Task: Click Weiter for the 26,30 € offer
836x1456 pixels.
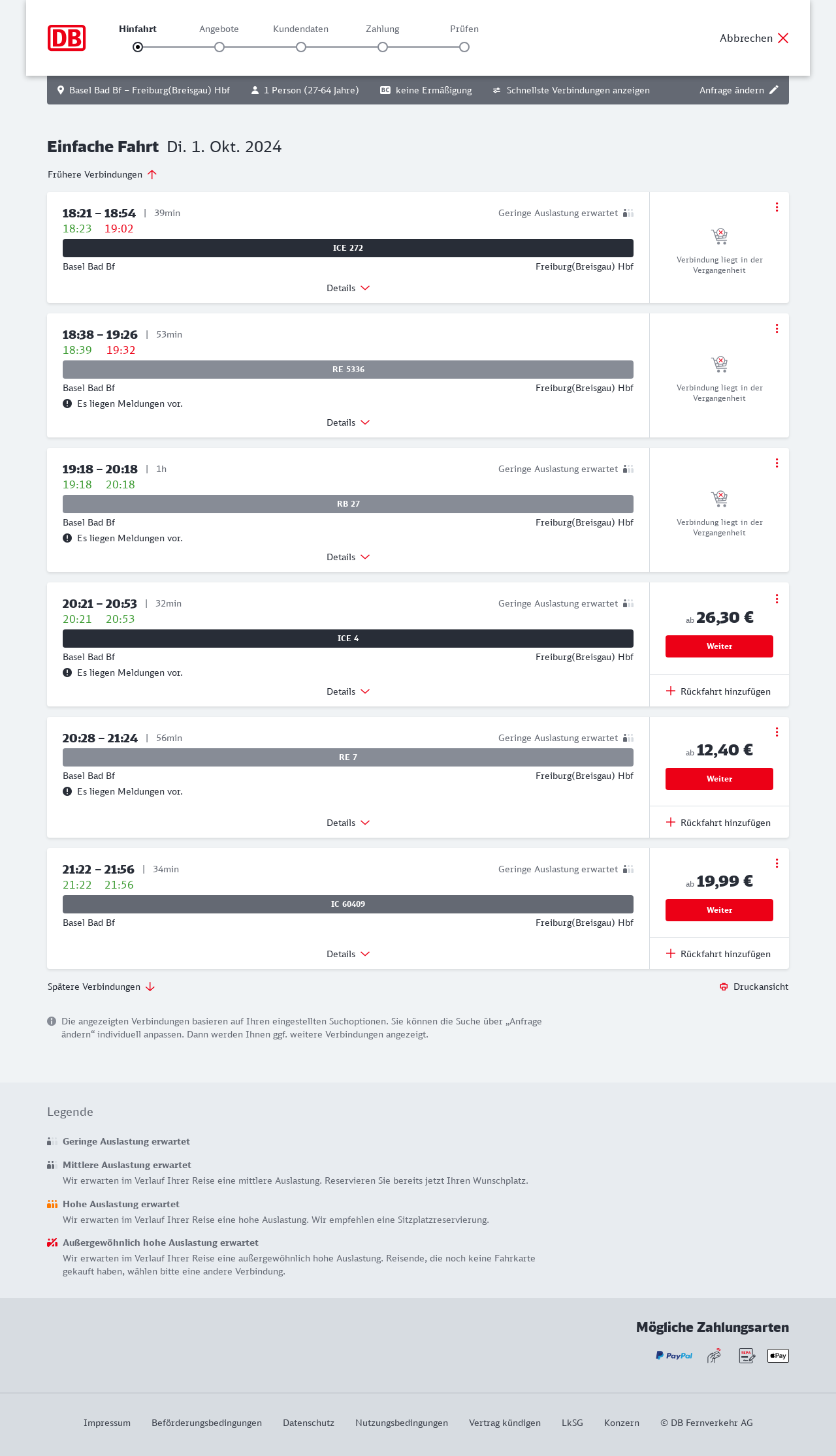Action: (x=719, y=646)
